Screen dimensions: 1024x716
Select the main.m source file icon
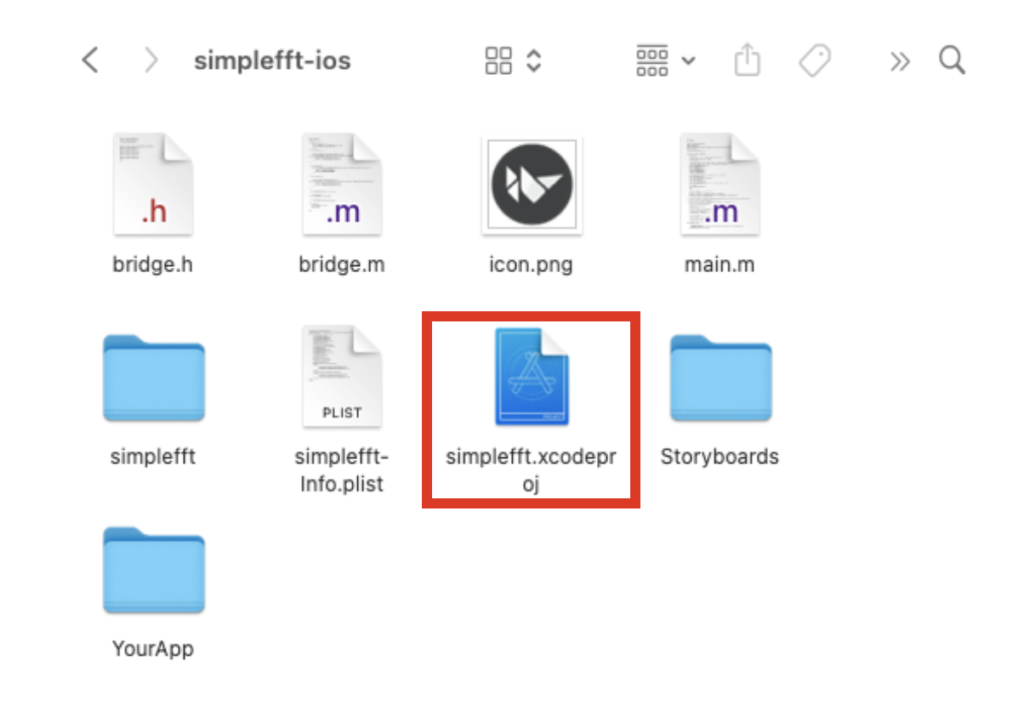[720, 183]
